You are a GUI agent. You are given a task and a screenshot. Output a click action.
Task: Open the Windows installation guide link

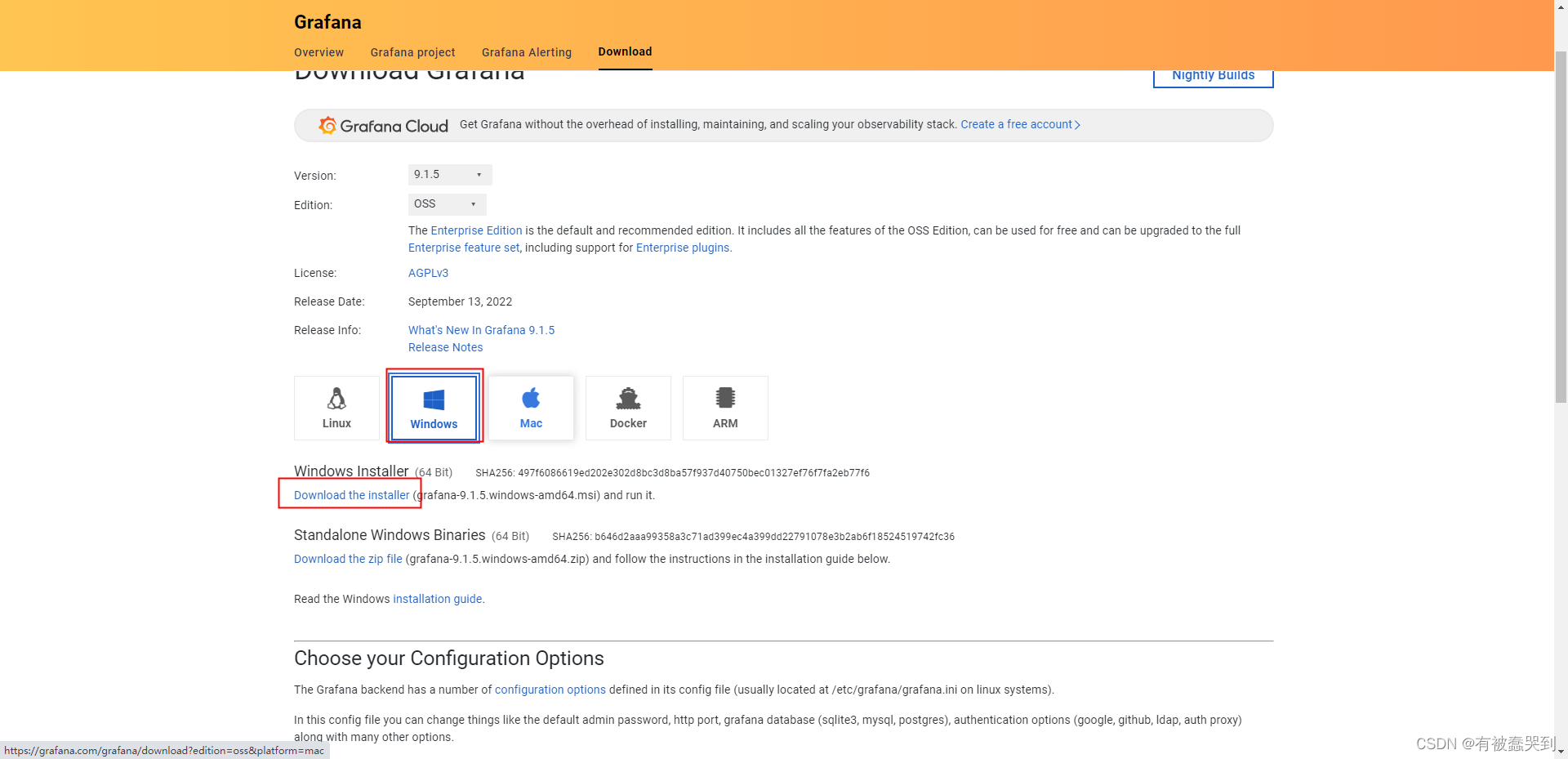437,599
